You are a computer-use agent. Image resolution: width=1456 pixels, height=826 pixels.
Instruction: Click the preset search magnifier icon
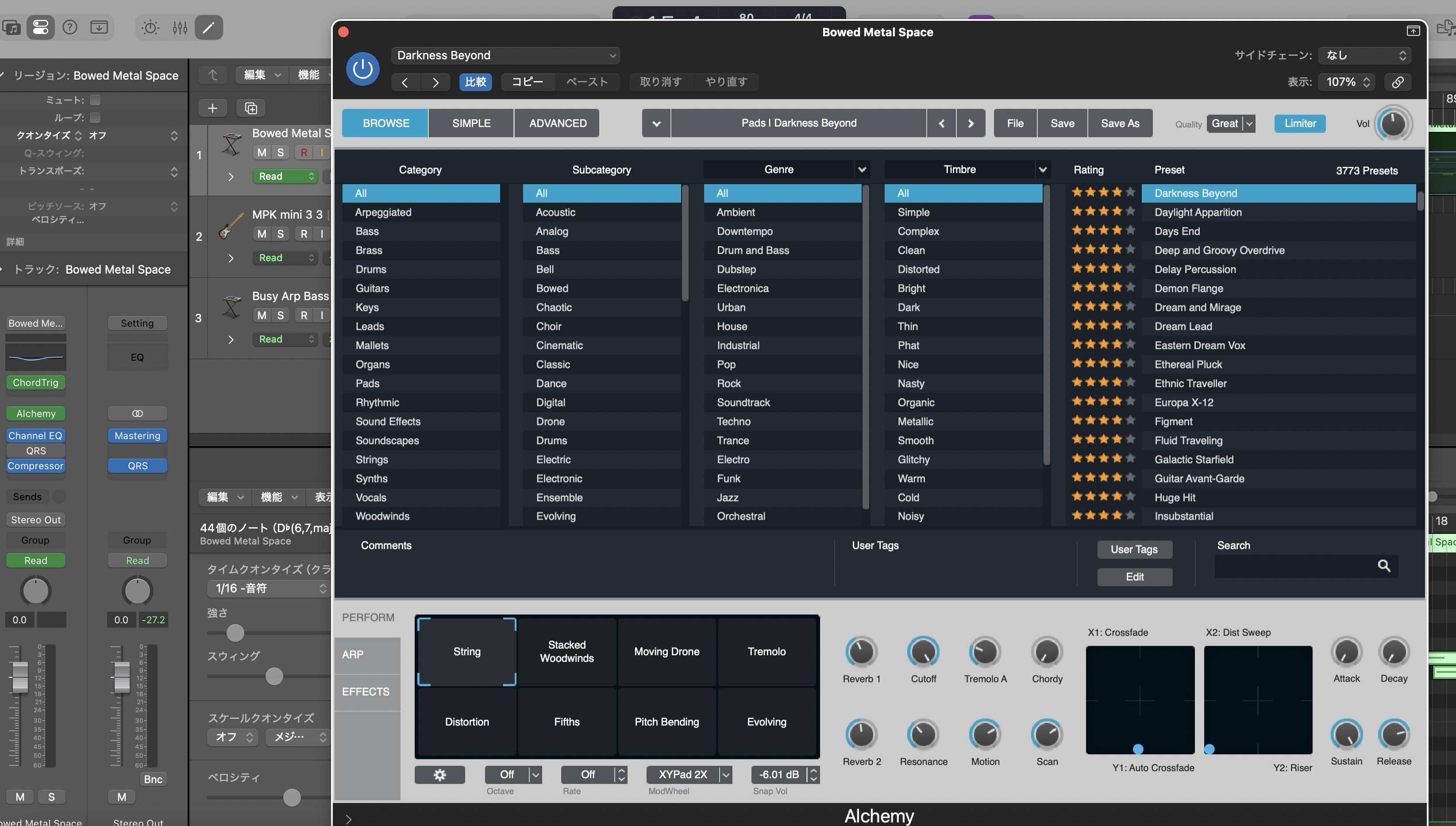tap(1383, 566)
